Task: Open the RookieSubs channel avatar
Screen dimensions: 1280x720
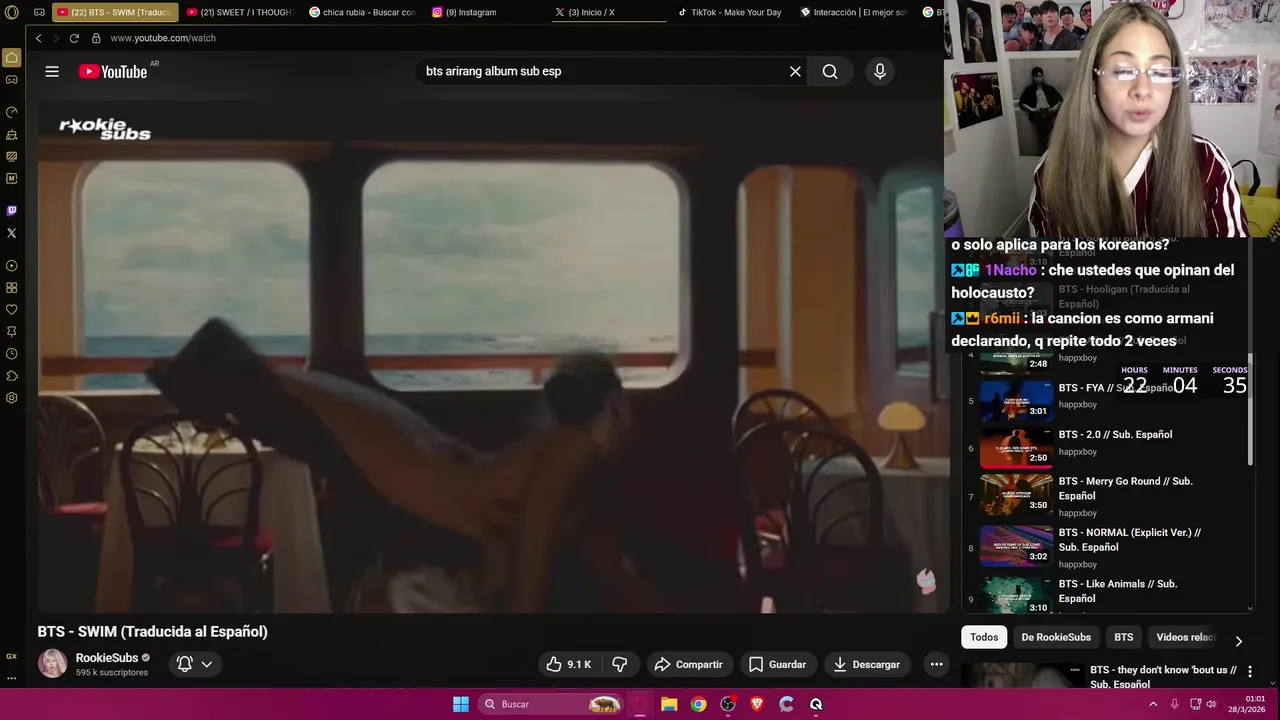Action: [x=52, y=663]
